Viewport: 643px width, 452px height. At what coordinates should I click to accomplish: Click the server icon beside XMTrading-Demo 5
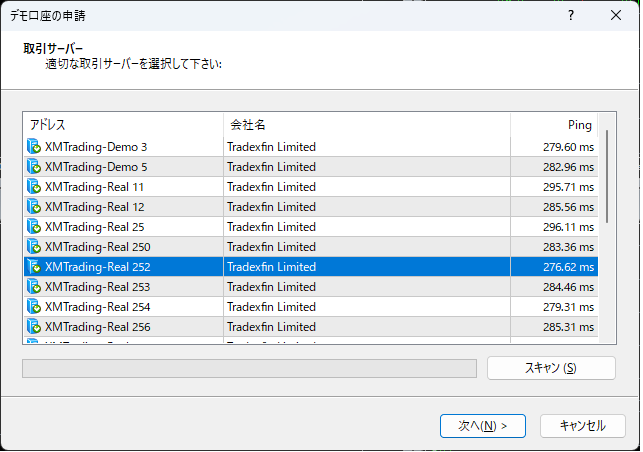(34, 167)
